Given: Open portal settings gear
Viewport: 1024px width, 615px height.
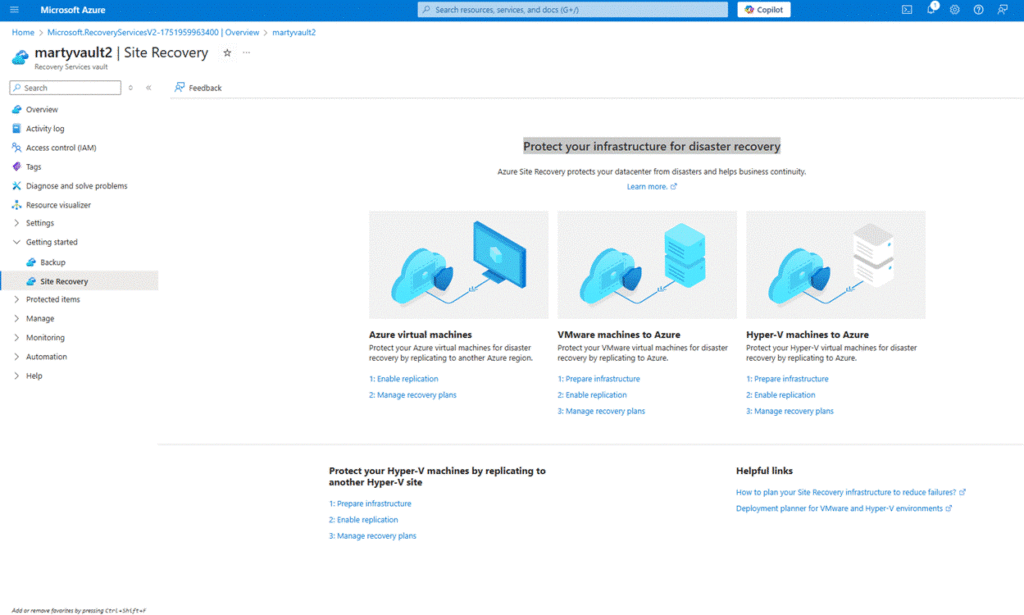Looking at the screenshot, I should coord(954,9).
